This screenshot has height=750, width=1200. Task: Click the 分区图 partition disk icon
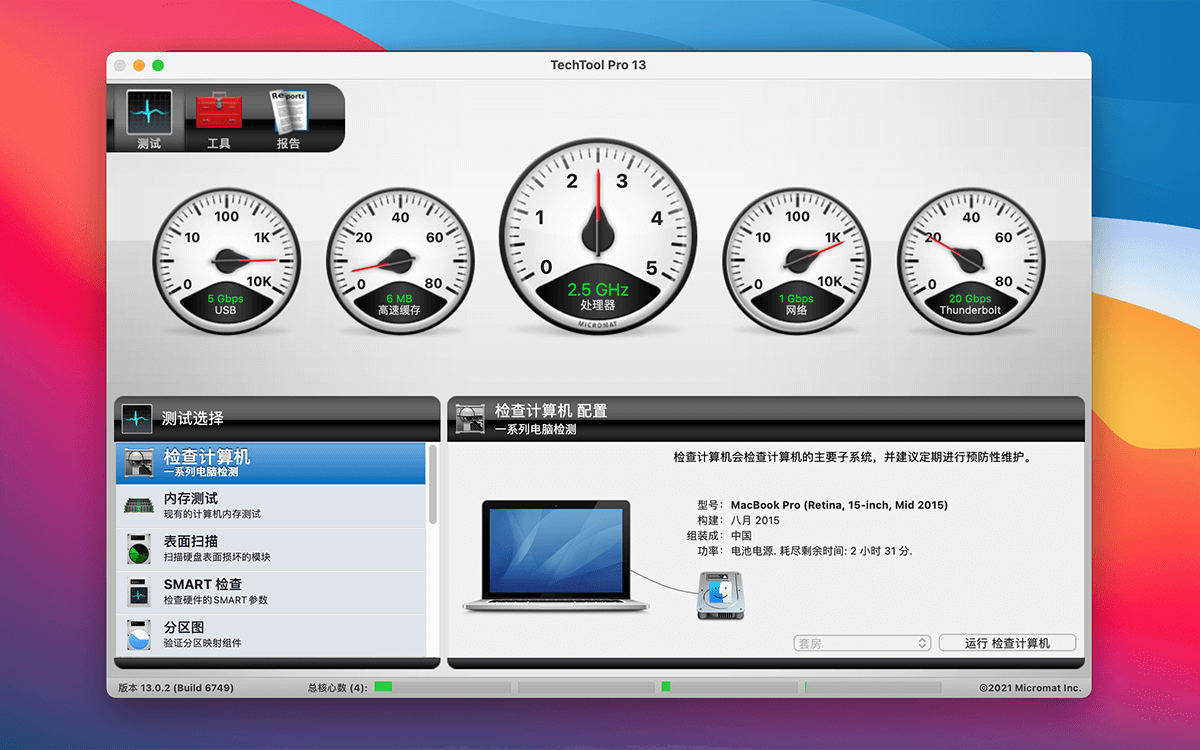click(139, 635)
